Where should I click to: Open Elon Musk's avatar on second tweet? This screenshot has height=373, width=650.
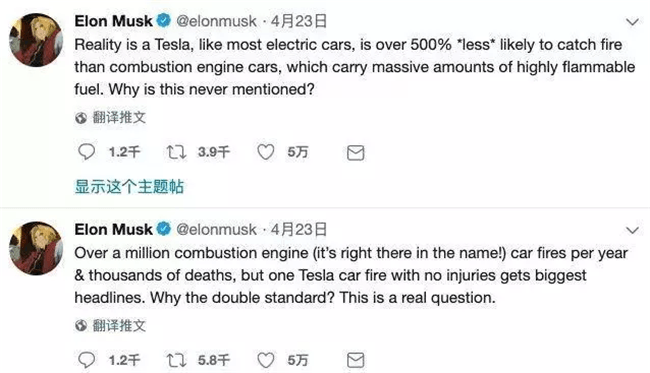click(36, 248)
